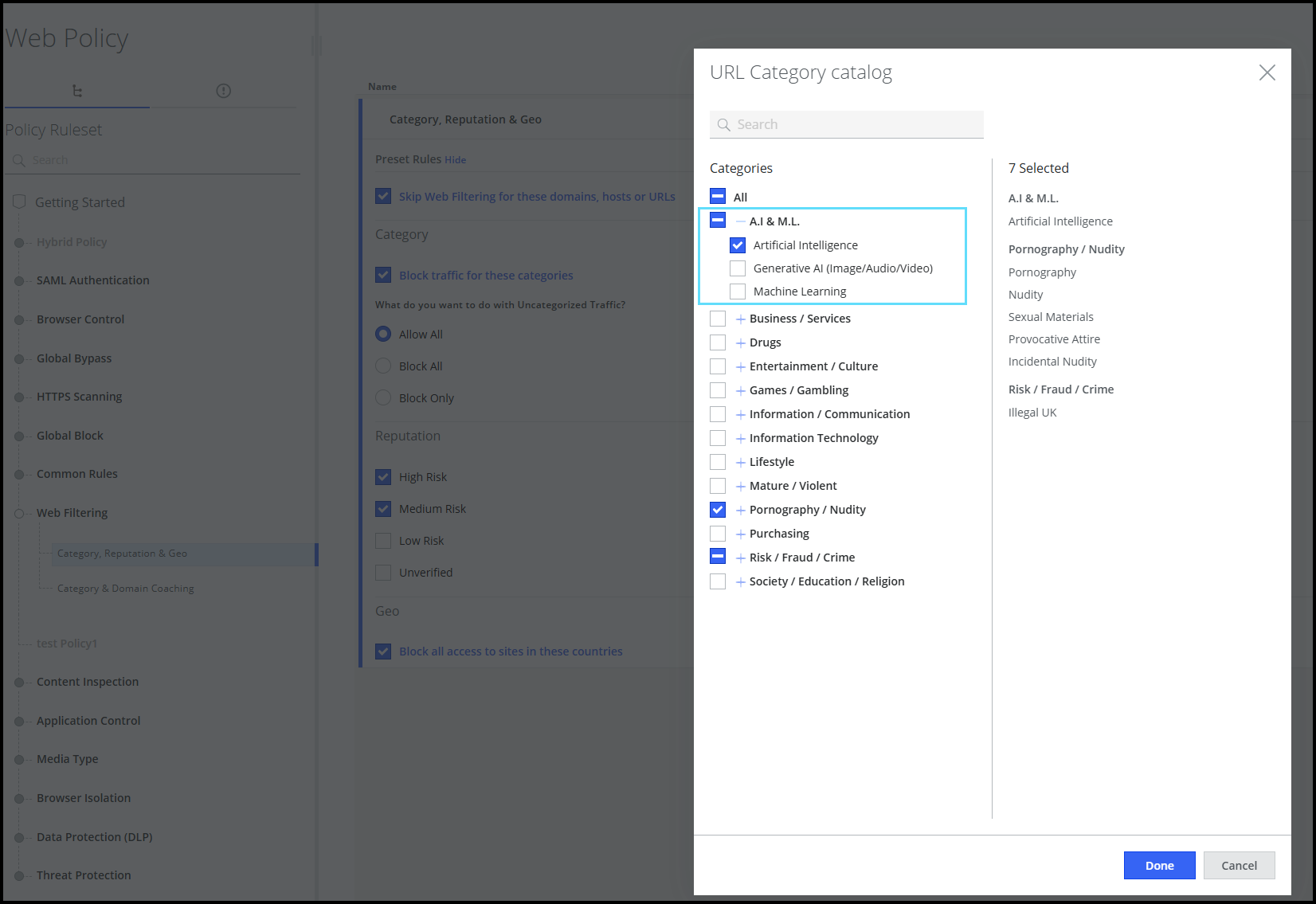Expand the Society / Education / Religion category
The image size is (1316, 904).
click(x=741, y=581)
